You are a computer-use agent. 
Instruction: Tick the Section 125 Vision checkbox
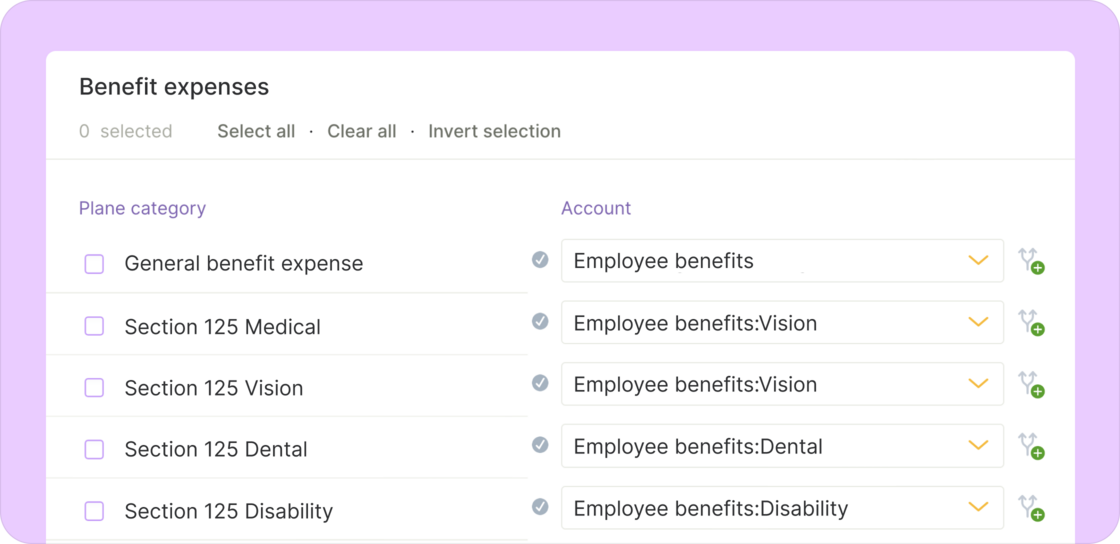click(94, 388)
